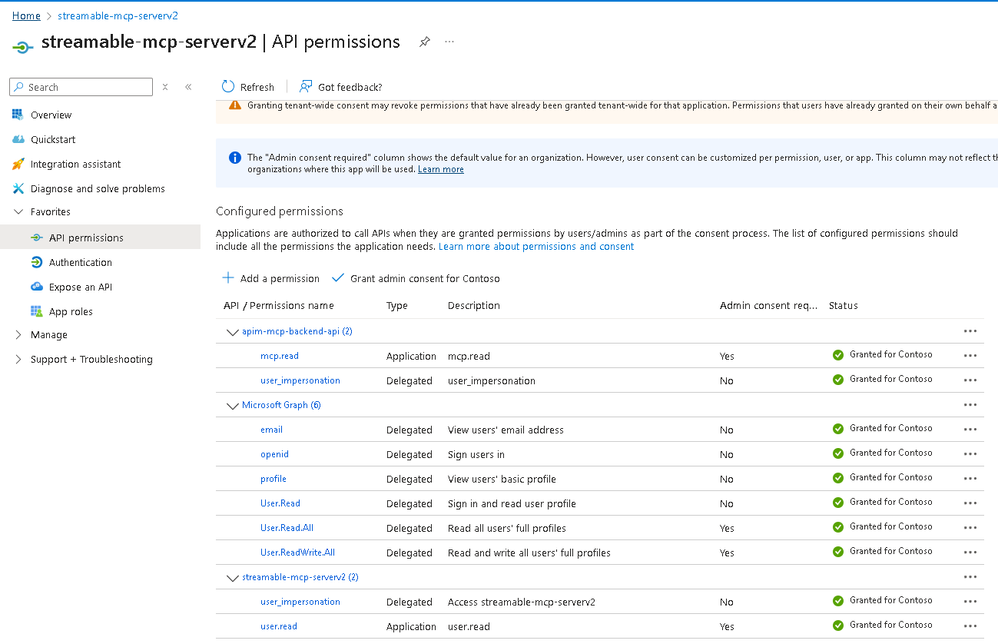Click the Integration assistant rocket icon

pyautogui.click(x=17, y=164)
